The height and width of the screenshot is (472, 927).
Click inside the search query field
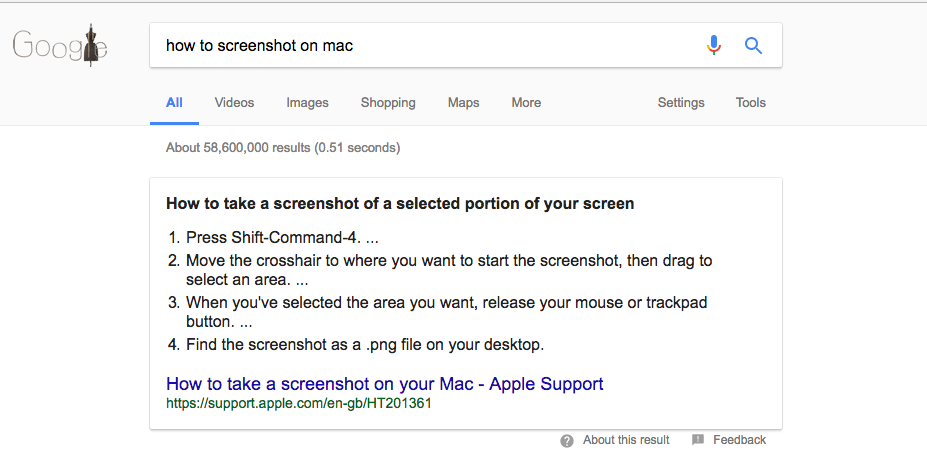[x=426, y=46]
